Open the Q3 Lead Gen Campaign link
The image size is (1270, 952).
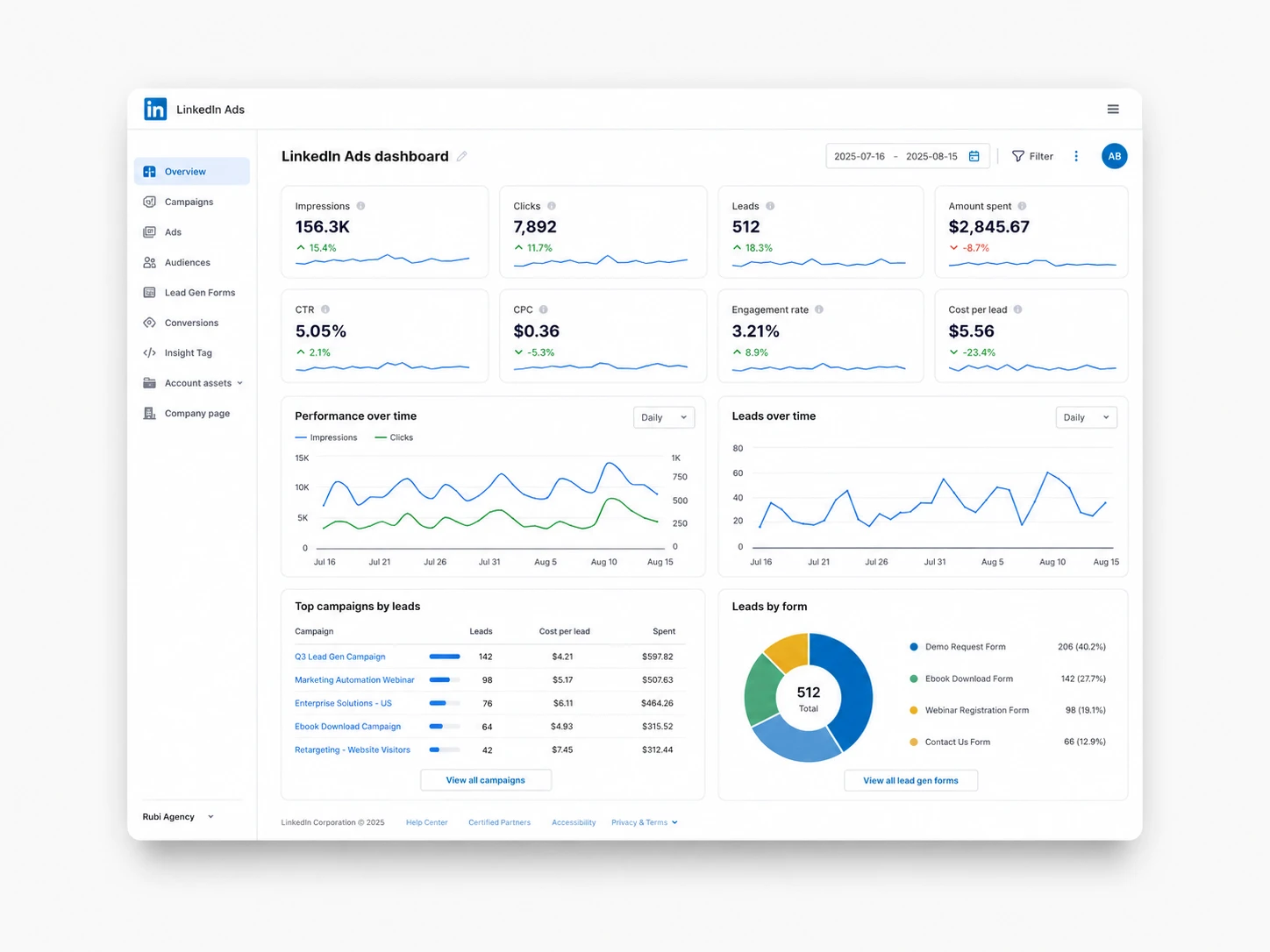click(x=340, y=657)
